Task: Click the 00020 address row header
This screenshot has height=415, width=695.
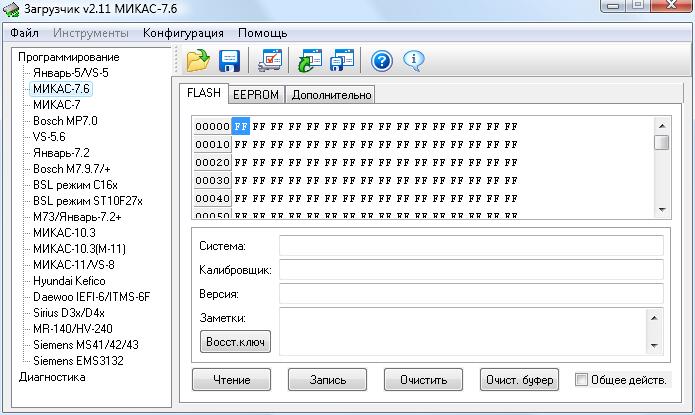Action: (x=212, y=163)
